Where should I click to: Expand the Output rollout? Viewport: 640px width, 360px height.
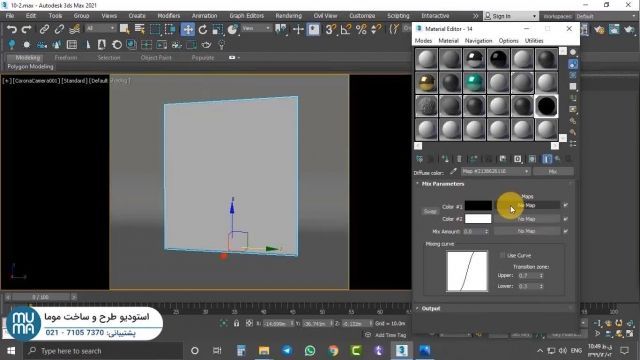431,309
